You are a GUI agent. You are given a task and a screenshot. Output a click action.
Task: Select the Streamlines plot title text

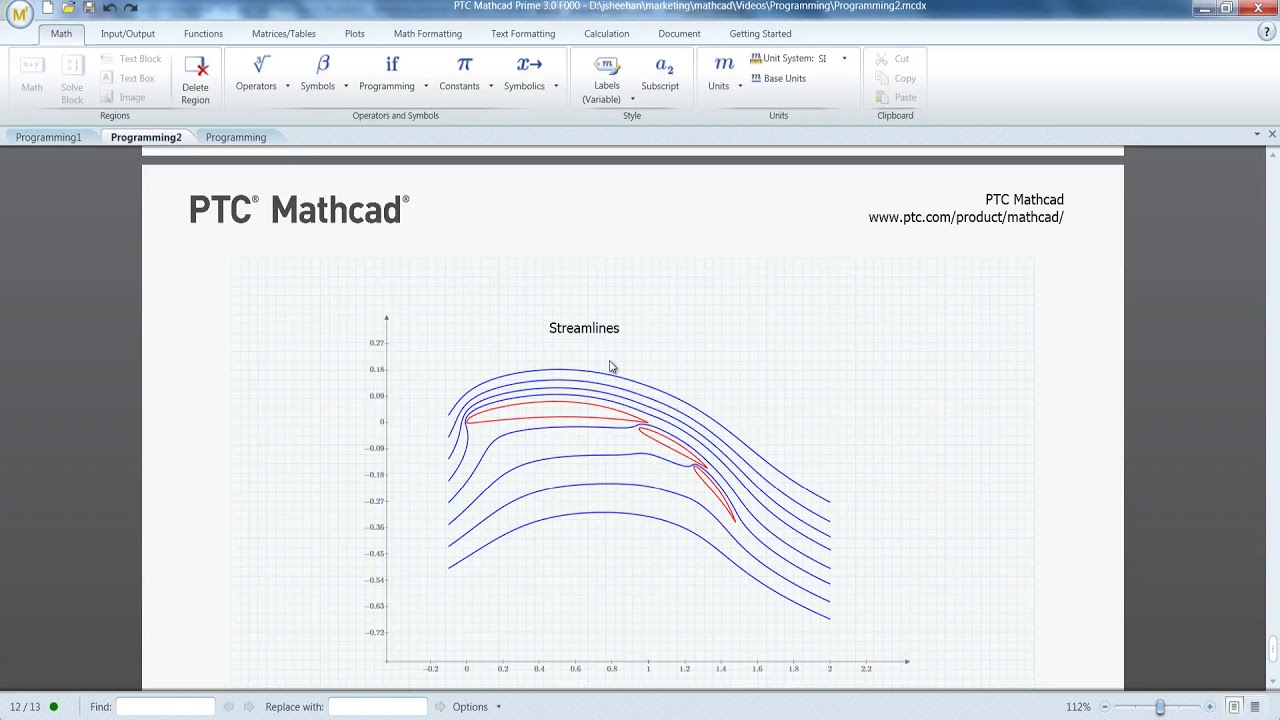point(584,328)
